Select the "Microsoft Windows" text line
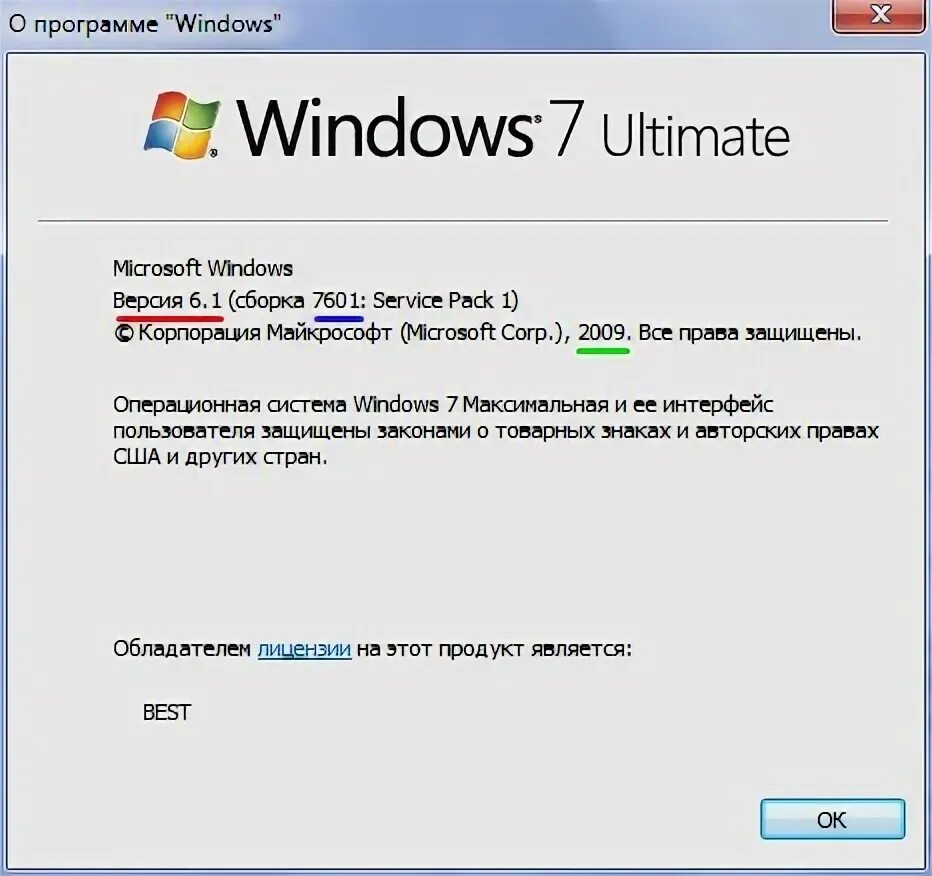The image size is (932, 876). point(203,269)
